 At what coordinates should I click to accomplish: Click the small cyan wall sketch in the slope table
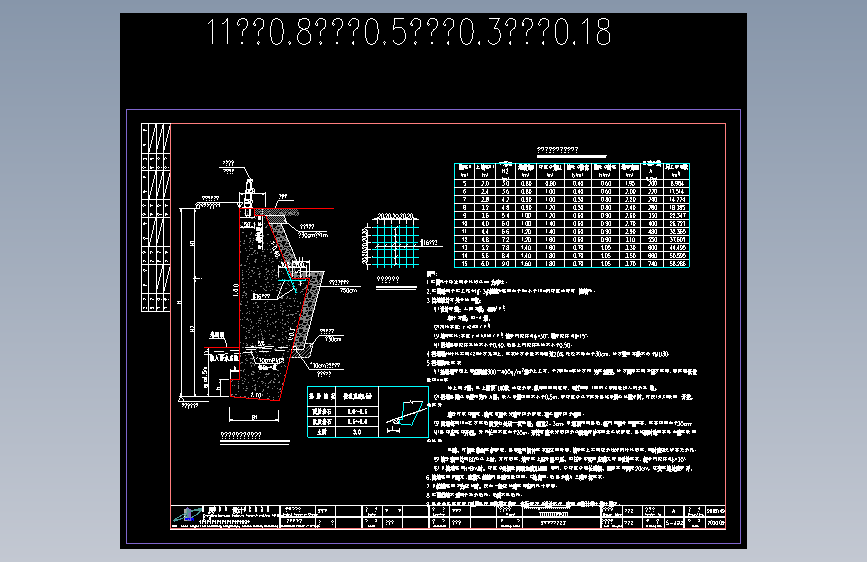406,414
